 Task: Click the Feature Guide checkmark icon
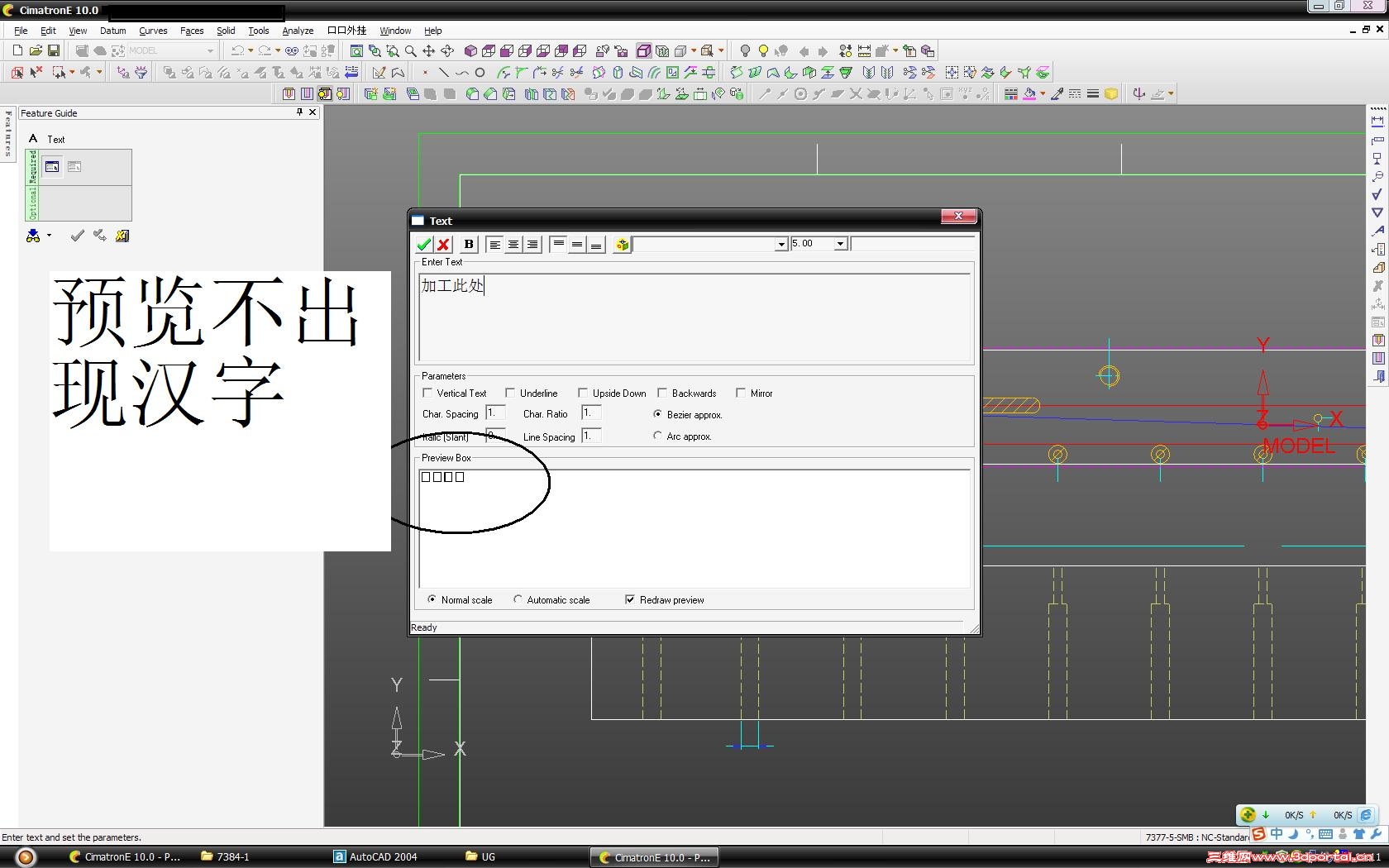(x=77, y=236)
